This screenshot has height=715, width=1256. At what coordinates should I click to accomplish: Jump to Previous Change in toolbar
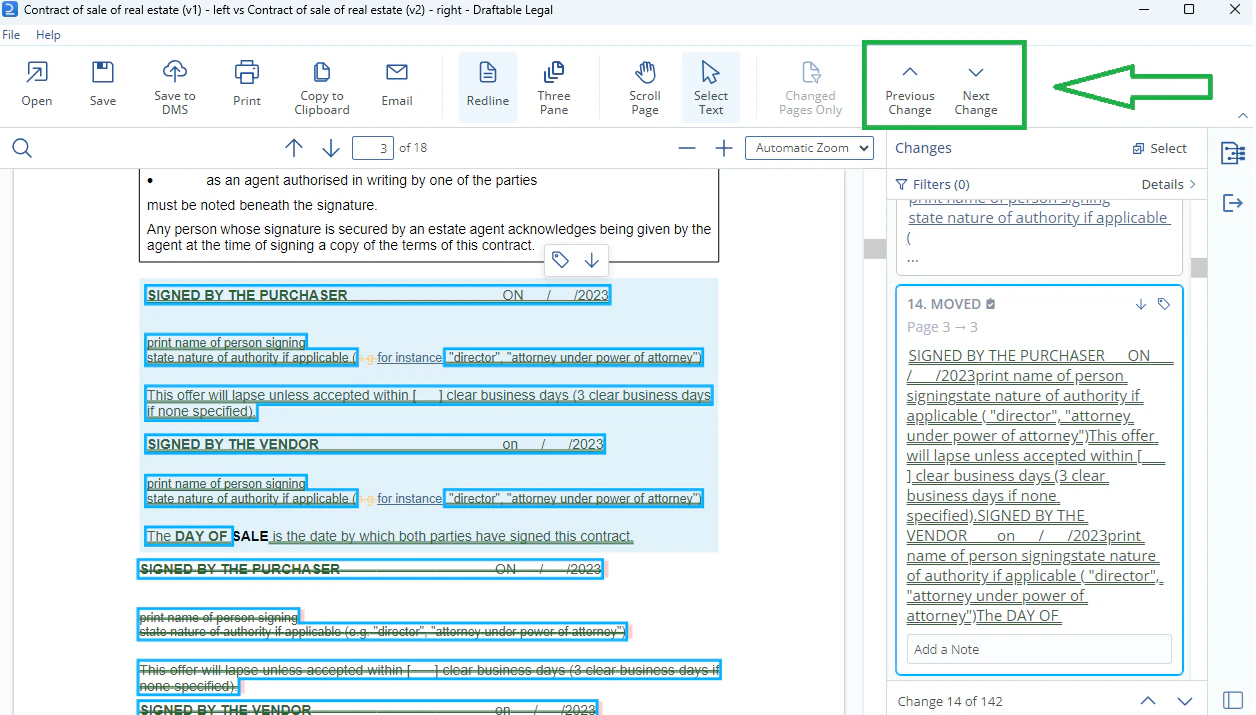point(910,88)
